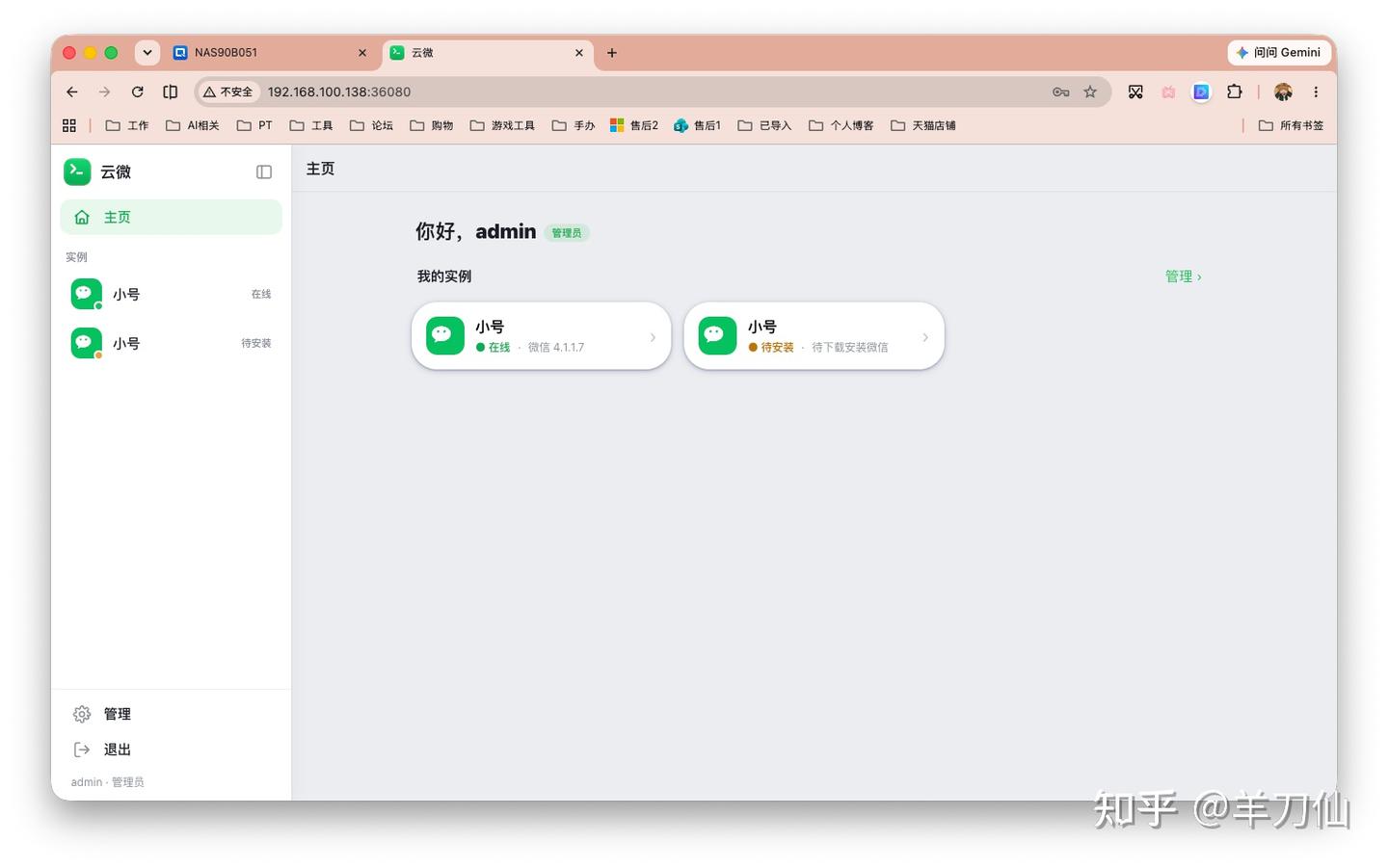The image size is (1388, 868).
Task: Click the 管理员 badge next to admin
Action: pyautogui.click(x=567, y=233)
